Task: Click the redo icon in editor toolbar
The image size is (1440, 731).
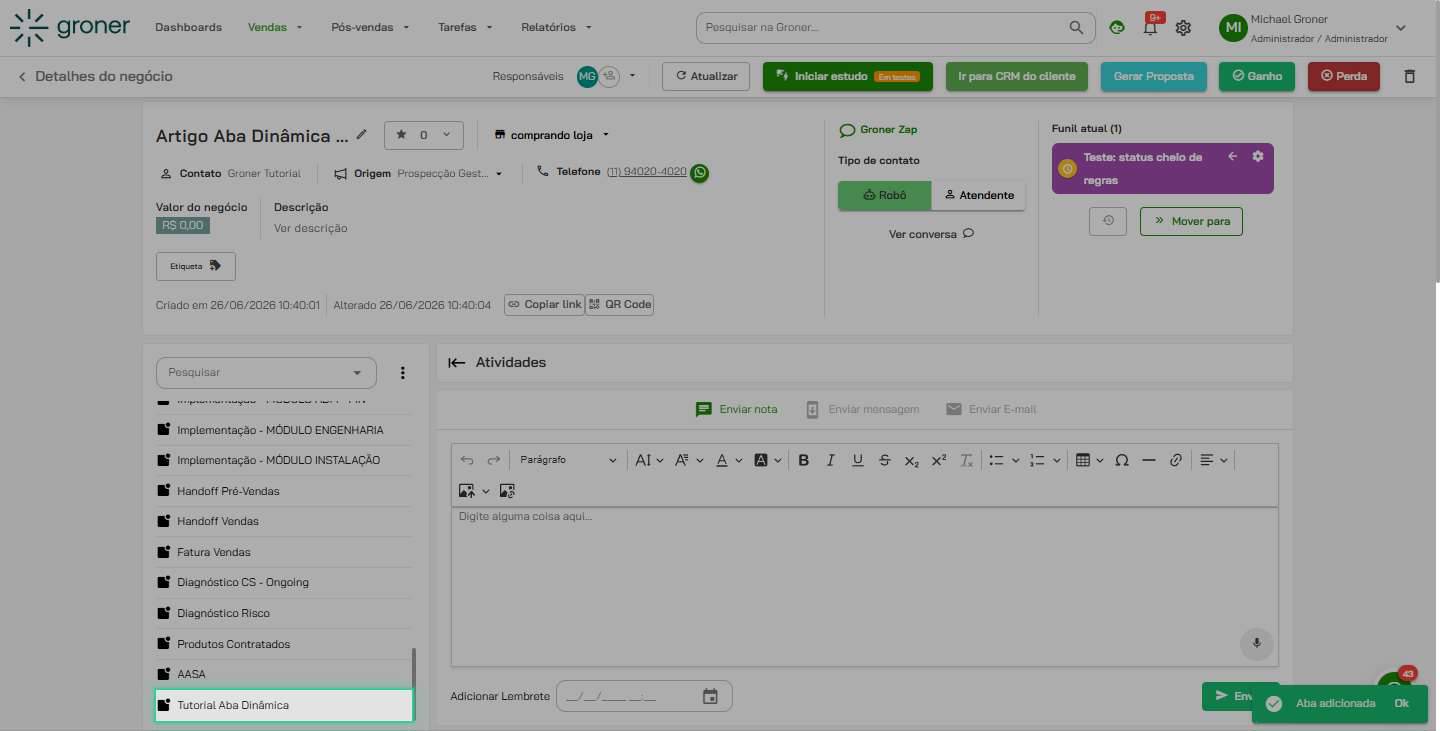Action: pyautogui.click(x=493, y=460)
